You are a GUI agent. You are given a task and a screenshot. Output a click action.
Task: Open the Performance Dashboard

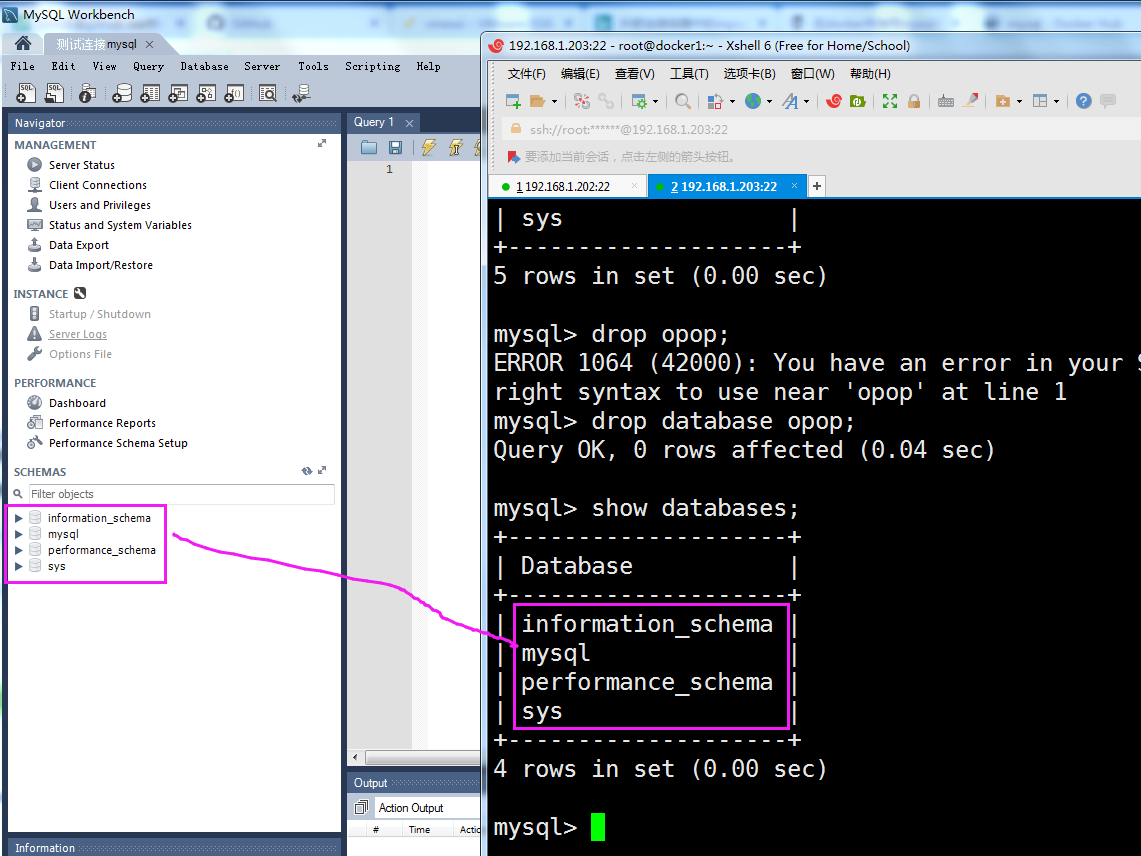click(77, 403)
